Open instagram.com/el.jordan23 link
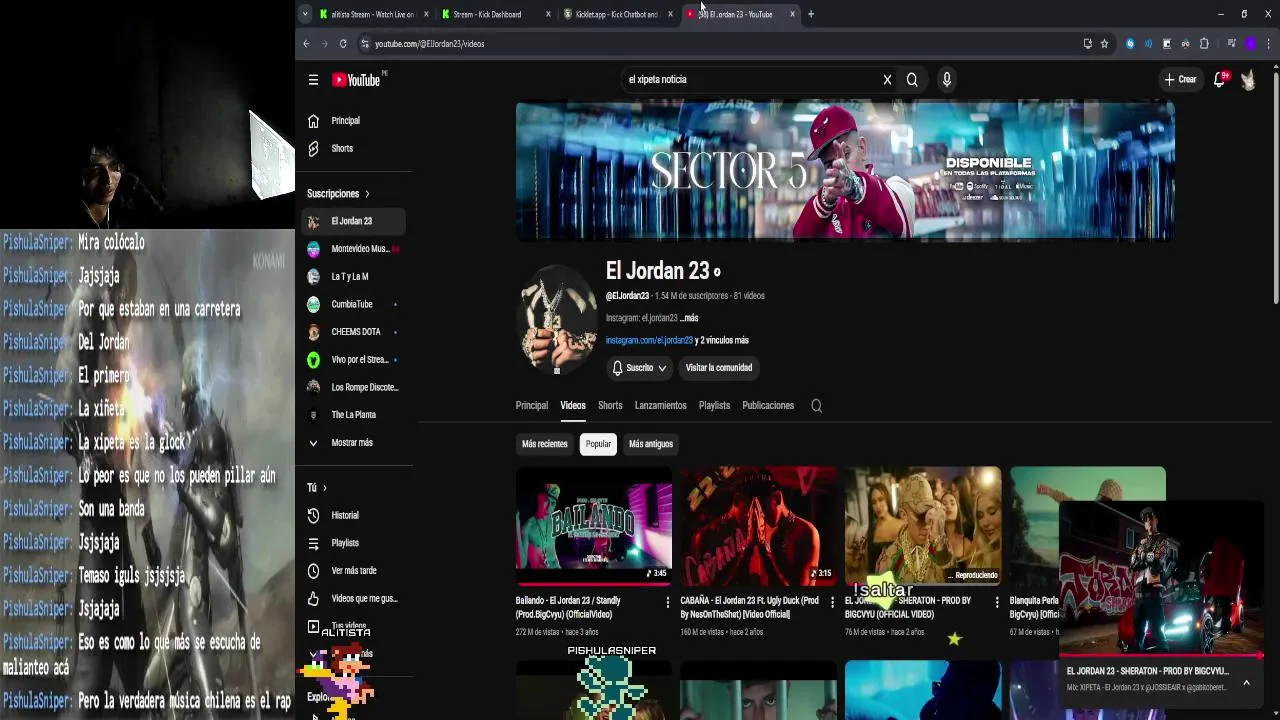The image size is (1280, 720). [649, 341]
